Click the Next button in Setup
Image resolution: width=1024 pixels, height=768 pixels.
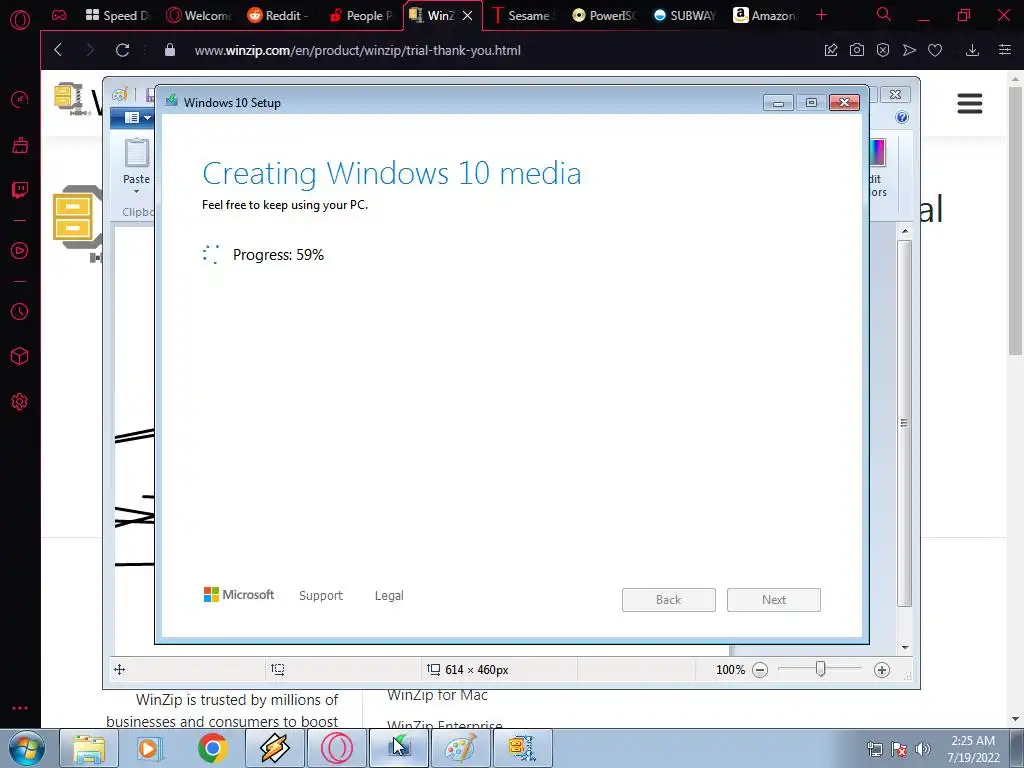(x=774, y=600)
